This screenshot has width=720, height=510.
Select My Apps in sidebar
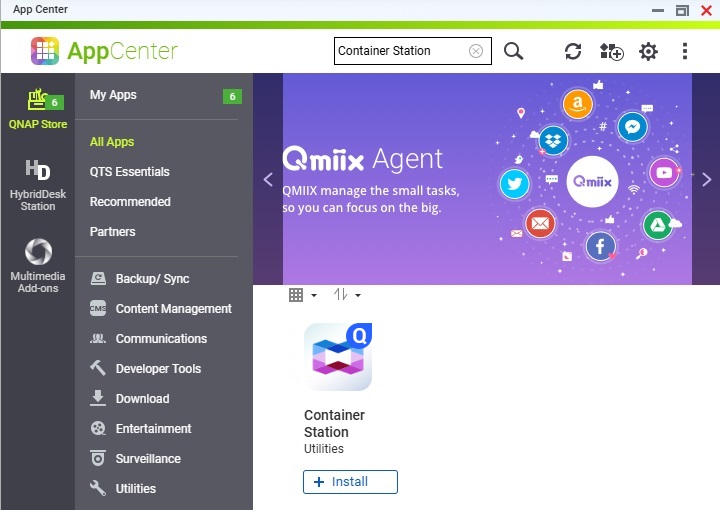coord(113,95)
